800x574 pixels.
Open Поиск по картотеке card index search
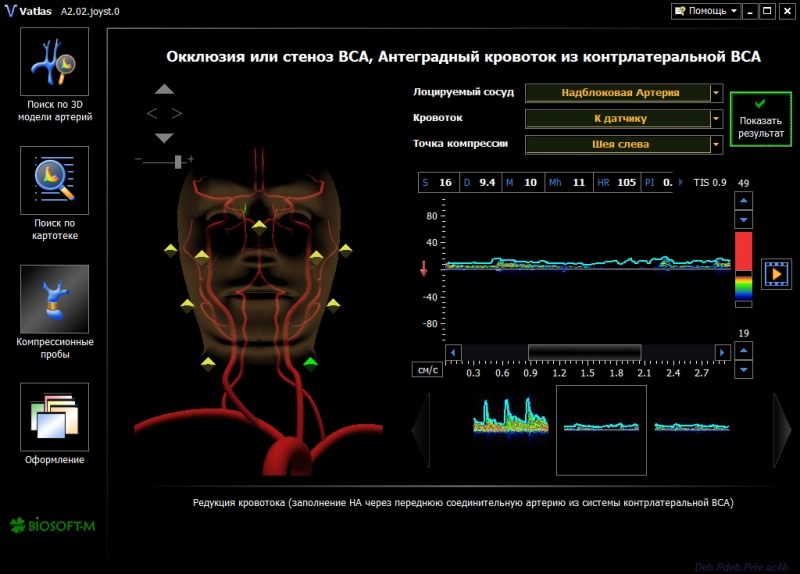coord(54,180)
